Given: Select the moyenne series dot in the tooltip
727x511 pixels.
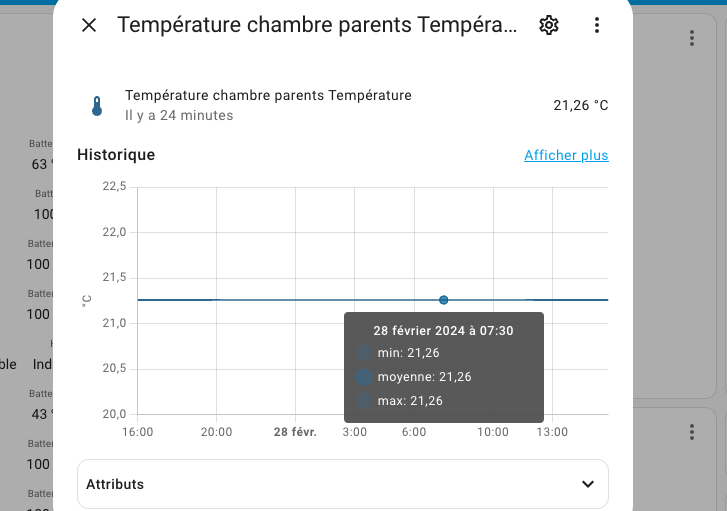Looking at the screenshot, I should point(364,377).
